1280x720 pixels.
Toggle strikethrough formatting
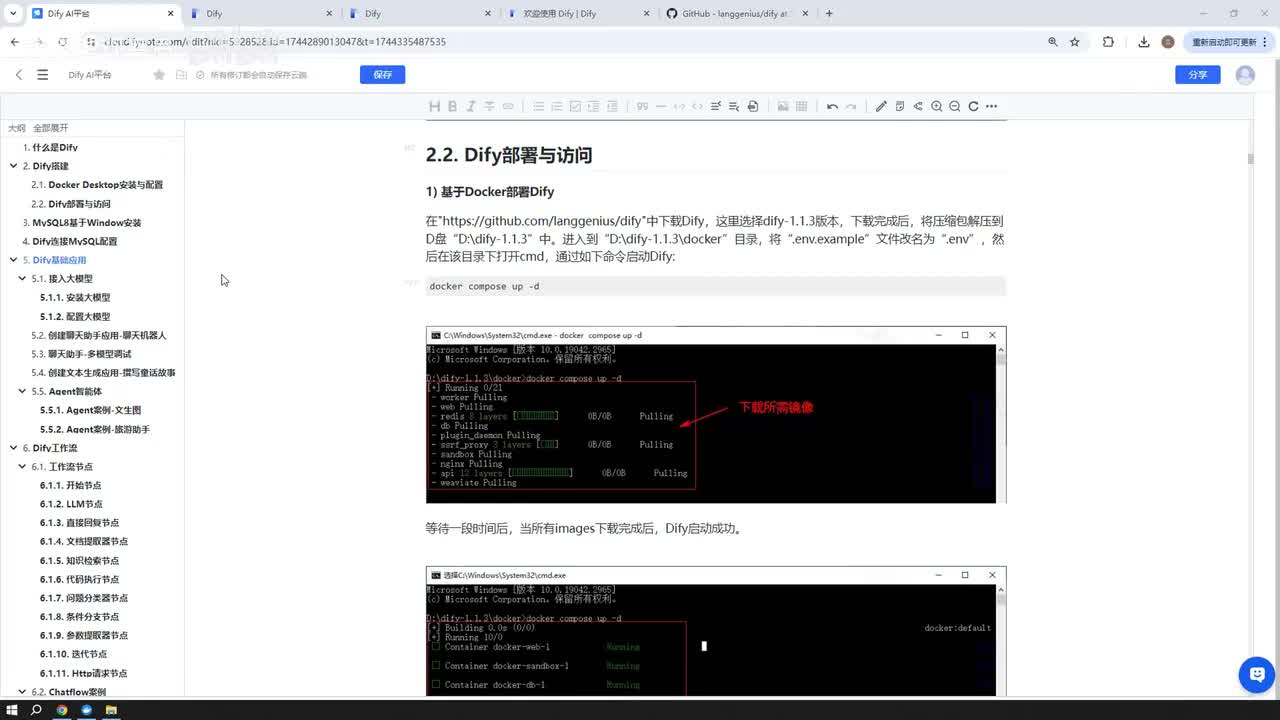pyautogui.click(x=489, y=106)
